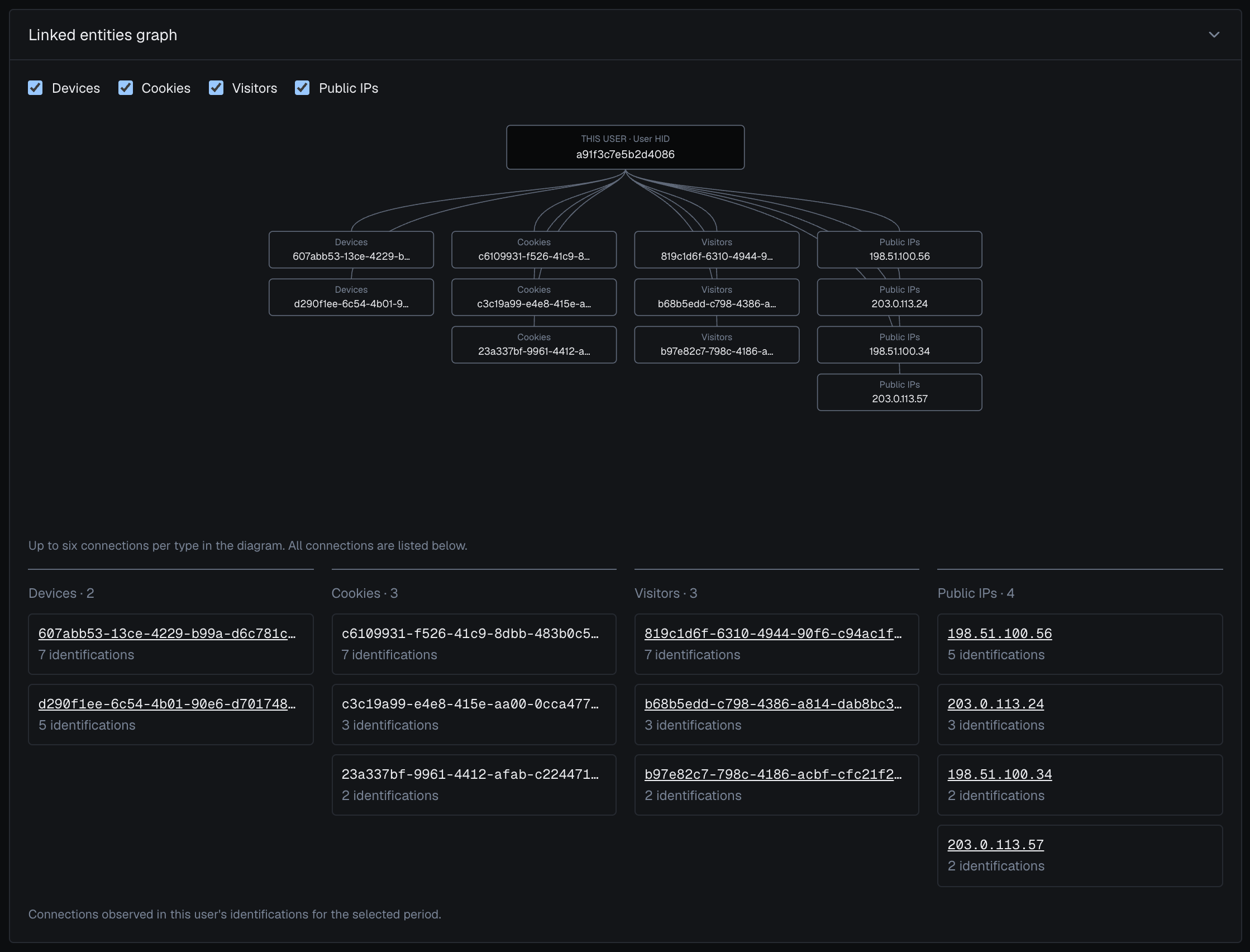
Task: Click the Public IPs 198.51.100.56 graph node
Action: pyautogui.click(x=899, y=249)
